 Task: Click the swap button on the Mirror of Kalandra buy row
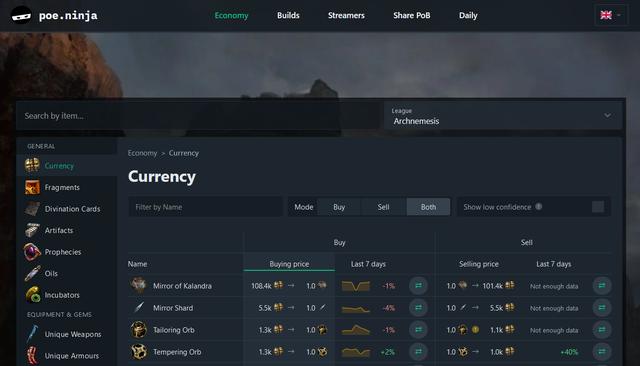pyautogui.click(x=418, y=286)
